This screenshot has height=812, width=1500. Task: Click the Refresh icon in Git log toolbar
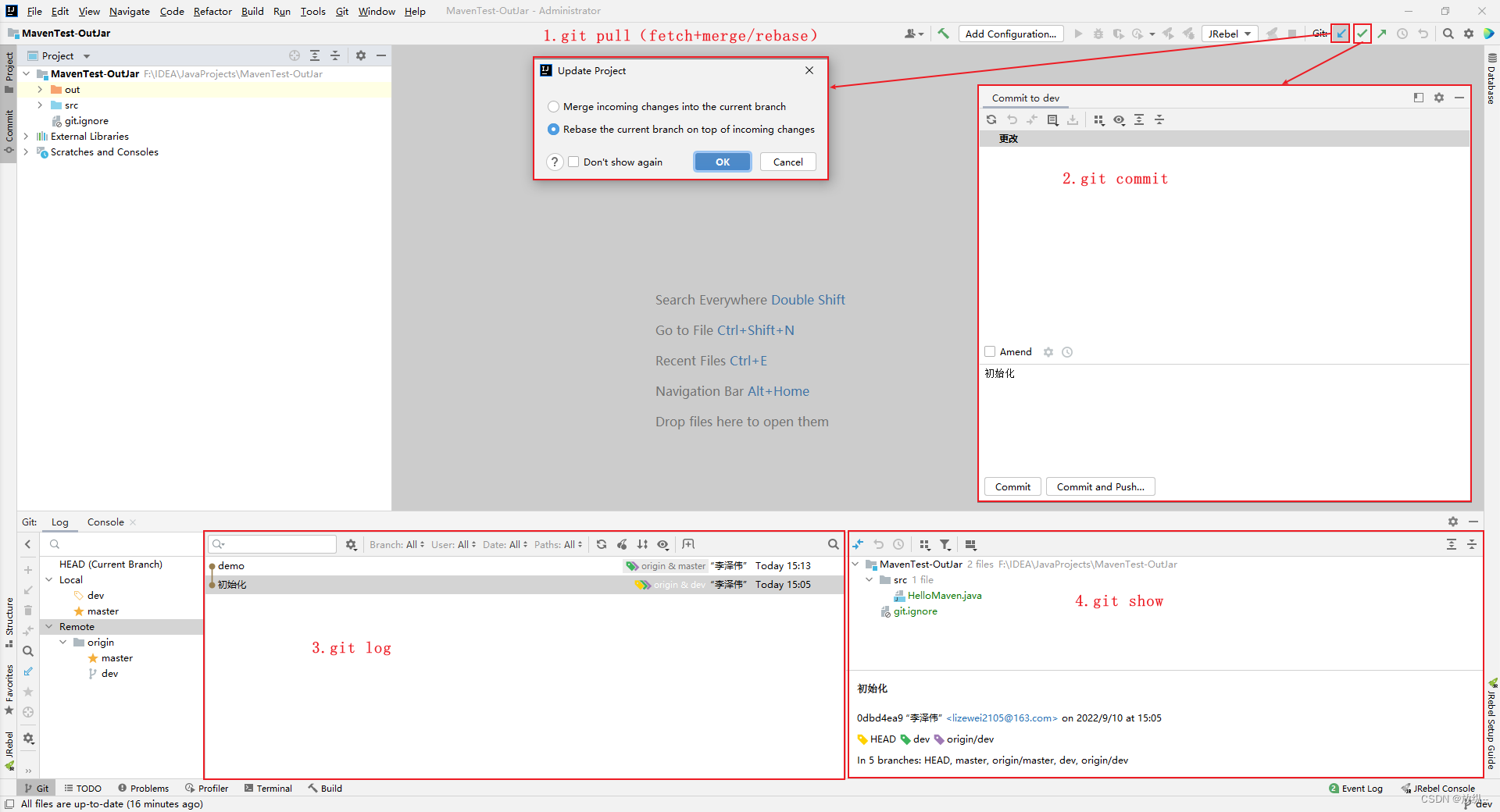[602, 544]
